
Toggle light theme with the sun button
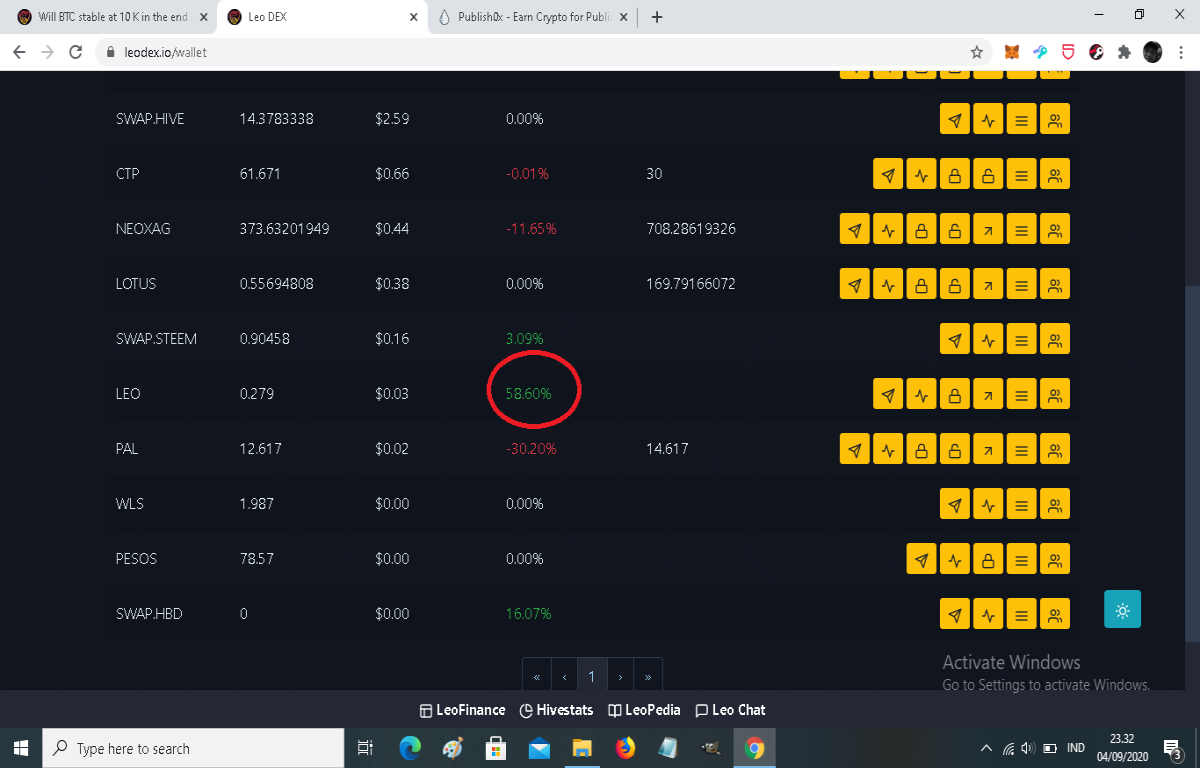coord(1122,610)
